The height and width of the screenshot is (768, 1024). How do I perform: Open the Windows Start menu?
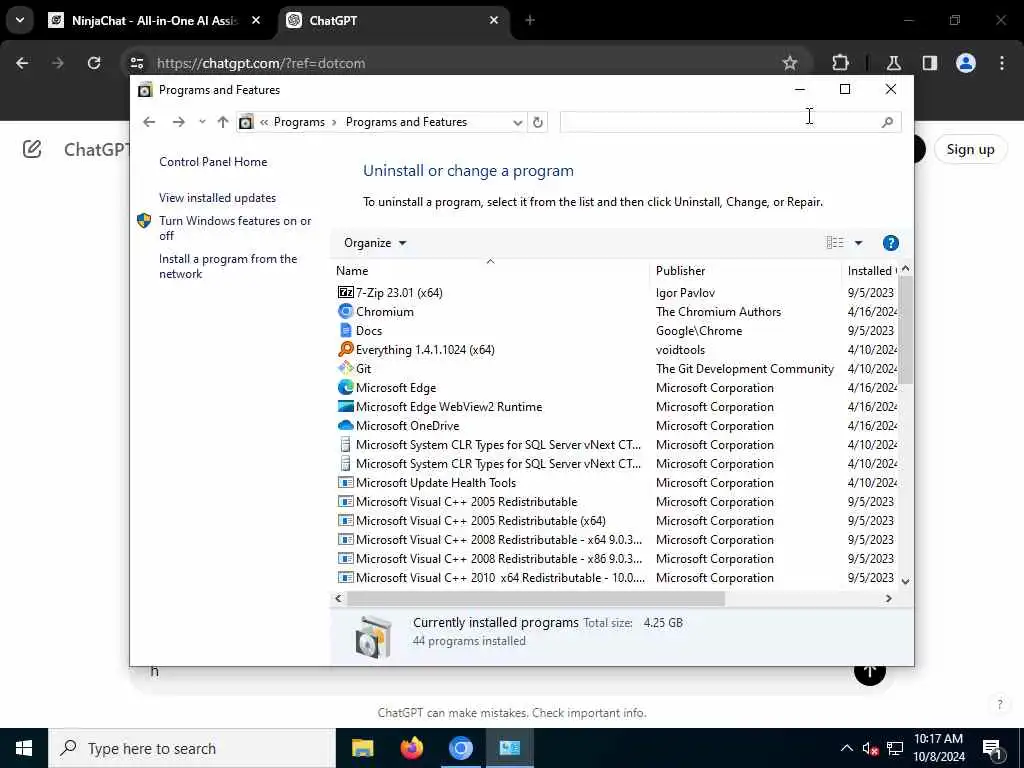(24, 748)
